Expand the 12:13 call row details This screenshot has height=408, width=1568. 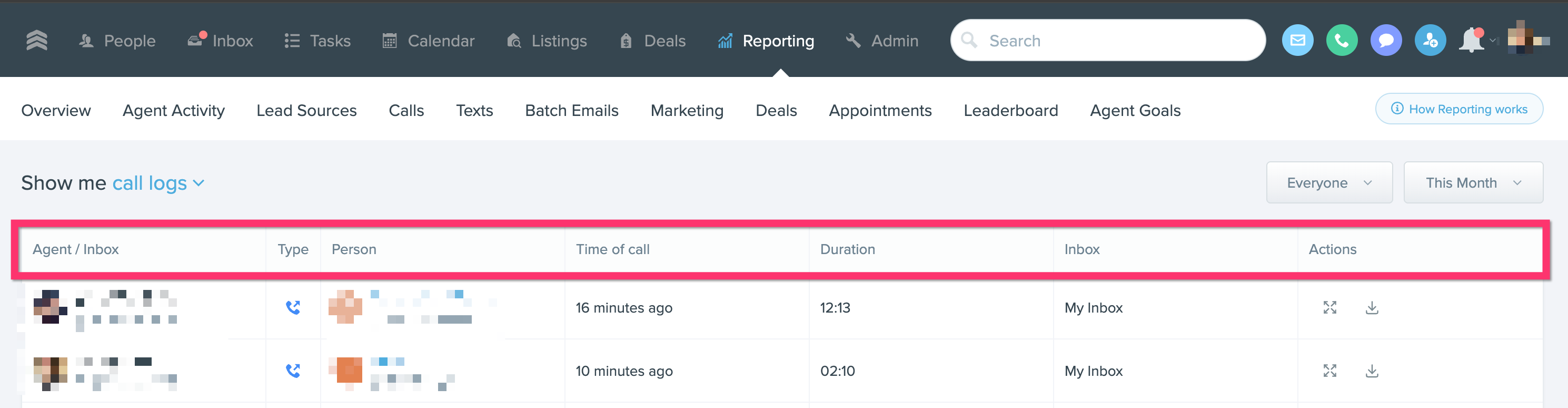coord(1329,307)
